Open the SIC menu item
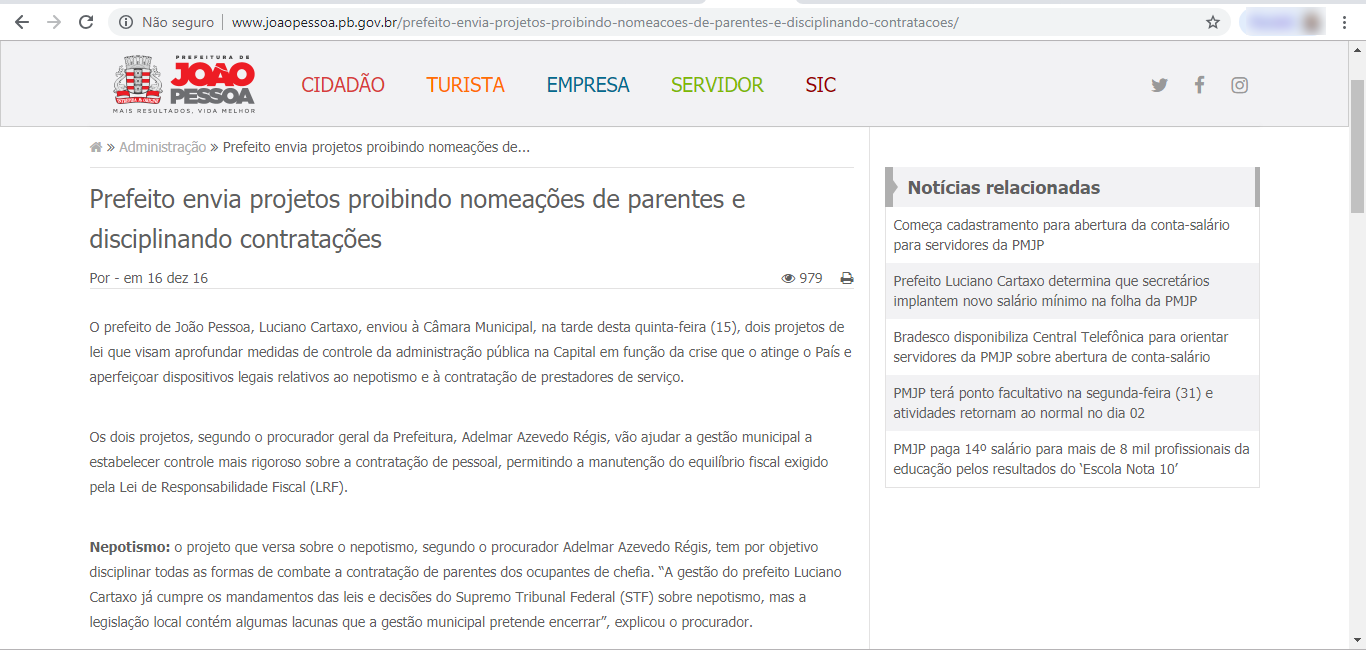This screenshot has height=654, width=1366. (x=820, y=85)
